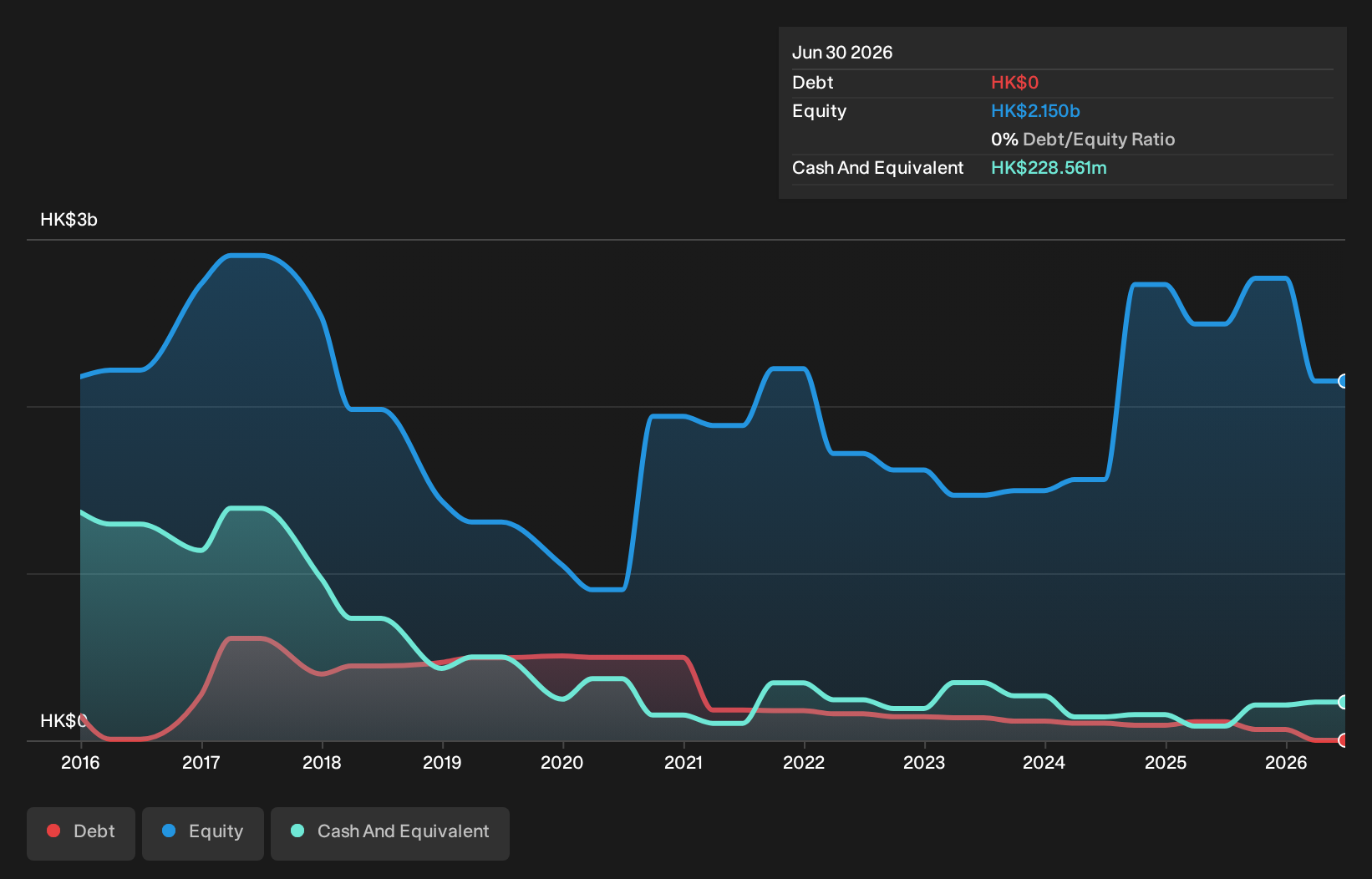Click the teal Cash And Equivalent legend dot
The image size is (1372, 879).
click(297, 831)
